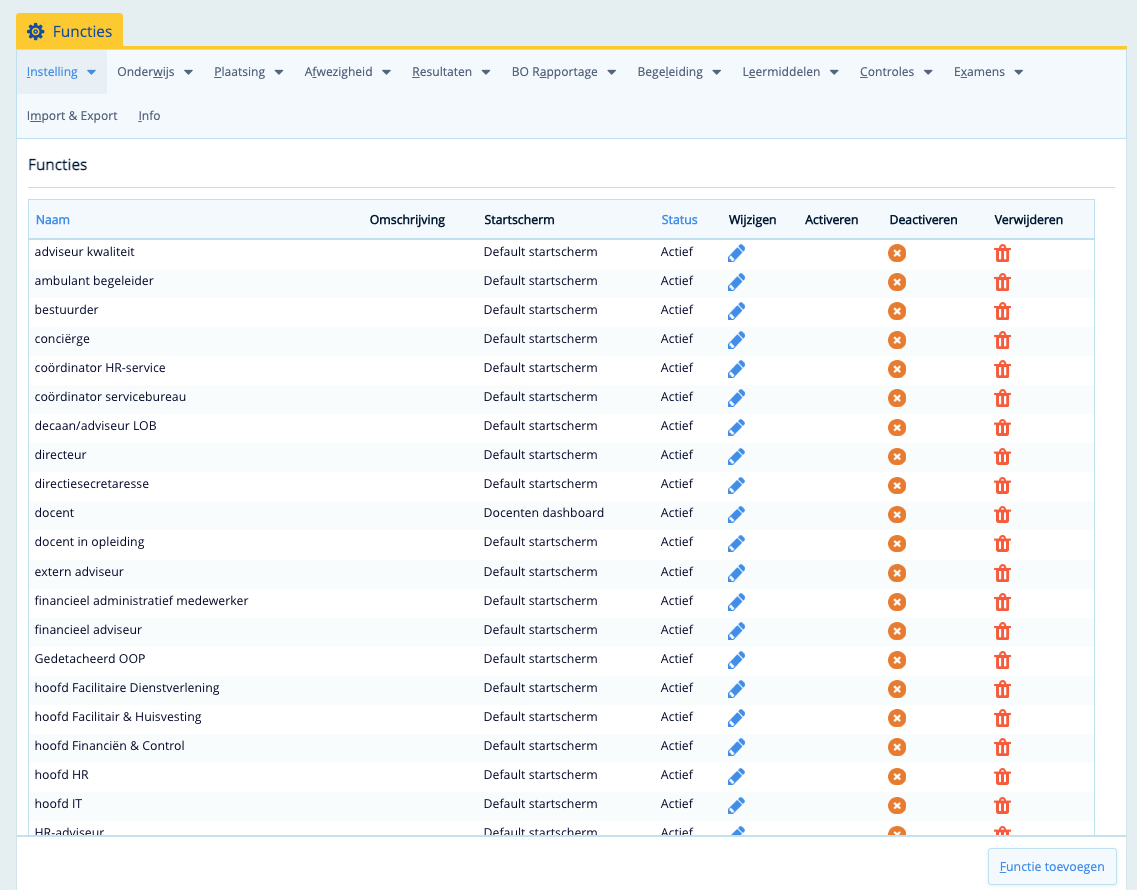Viewport: 1137px width, 890px height.
Task: Remove coördinator servicebureau via trash icon
Action: (x=1002, y=398)
